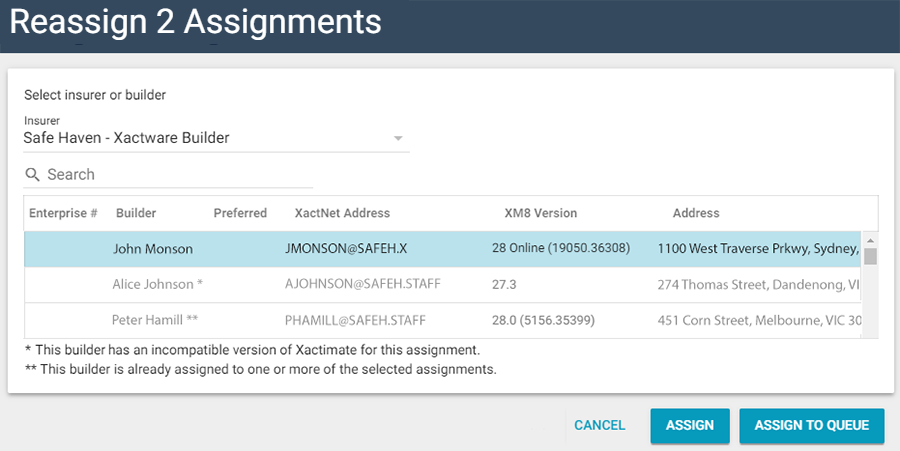Viewport: 900px width, 451px height.
Task: Select the Alice Johnson builder row
Action: pyautogui.click(x=158, y=284)
